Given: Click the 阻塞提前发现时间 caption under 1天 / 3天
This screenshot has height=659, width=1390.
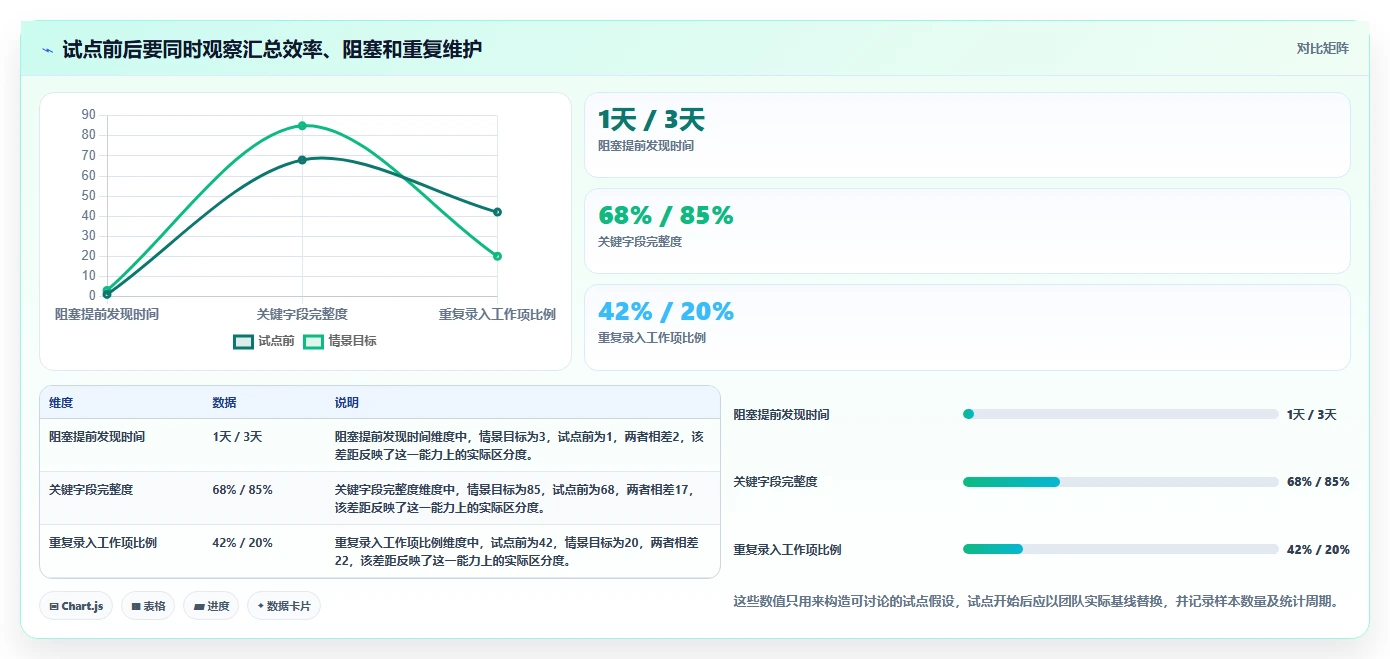Looking at the screenshot, I should (x=646, y=146).
